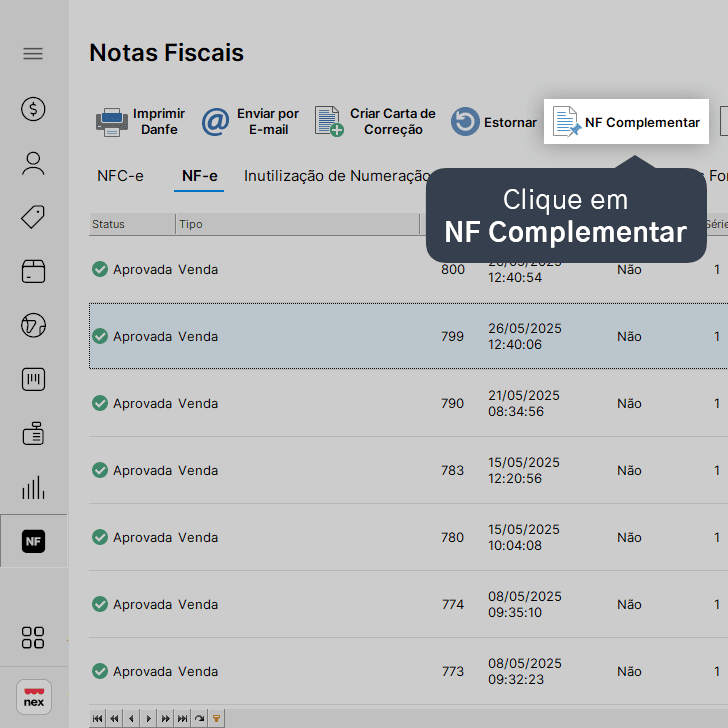Click the nex logo at sidebar bottom
The width and height of the screenshot is (728, 728).
[34, 697]
